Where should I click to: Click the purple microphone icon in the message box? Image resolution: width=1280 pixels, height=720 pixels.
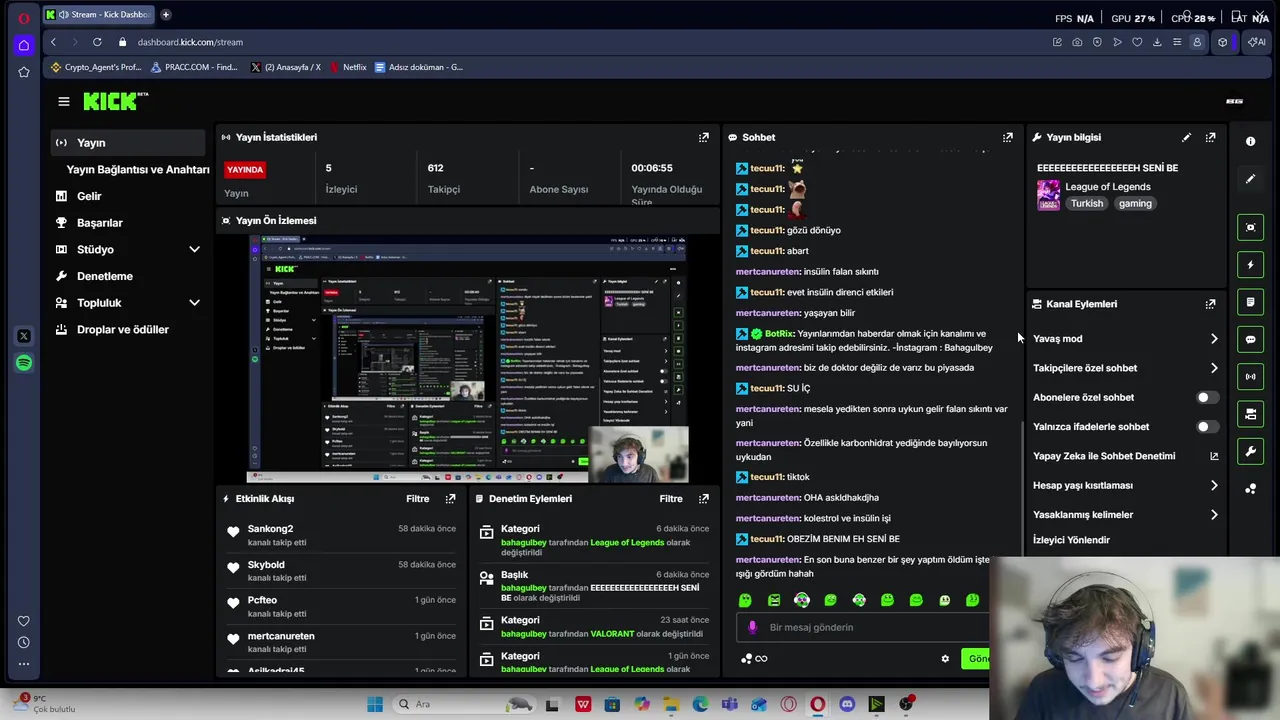(x=753, y=627)
